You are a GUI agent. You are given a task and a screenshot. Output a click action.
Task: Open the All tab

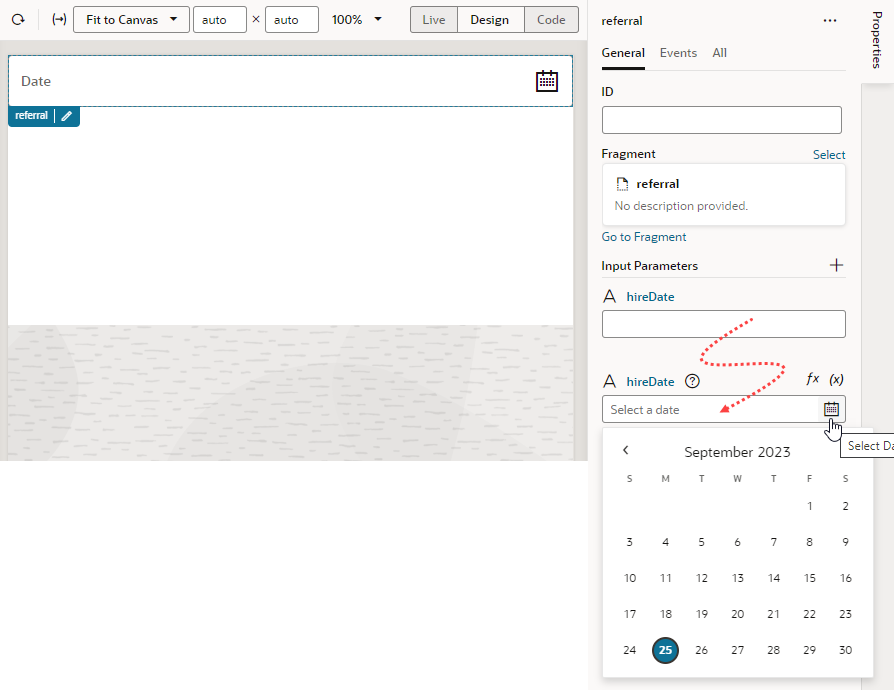[719, 53]
